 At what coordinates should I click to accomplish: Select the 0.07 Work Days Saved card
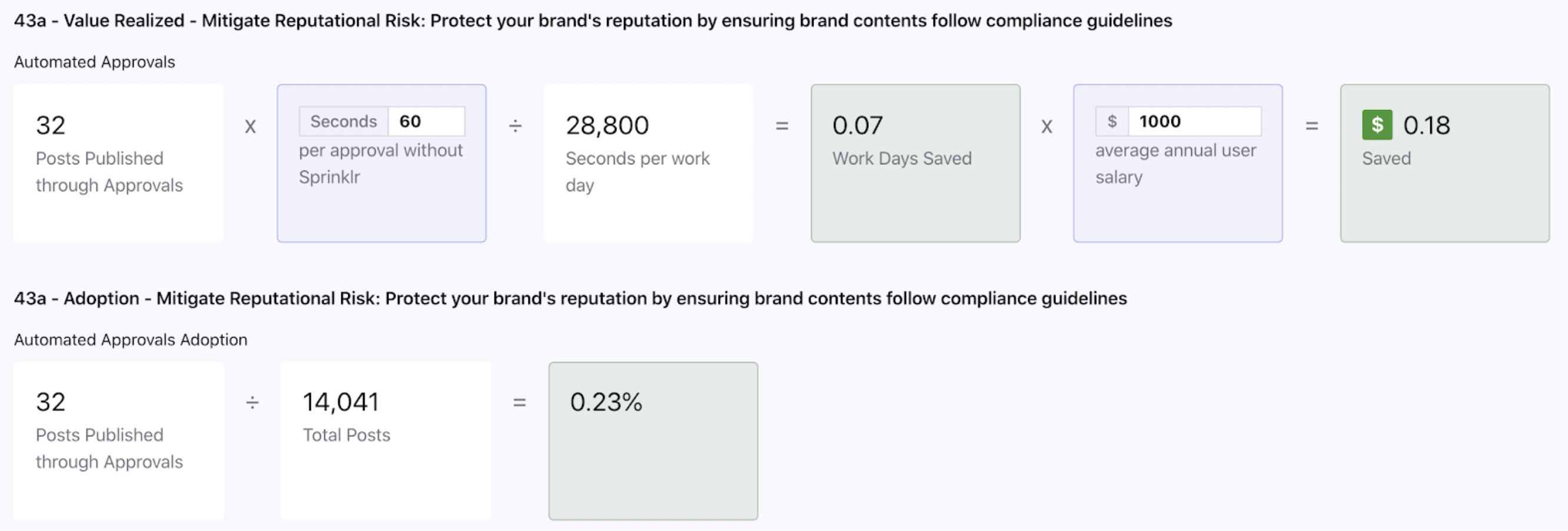tap(915, 163)
